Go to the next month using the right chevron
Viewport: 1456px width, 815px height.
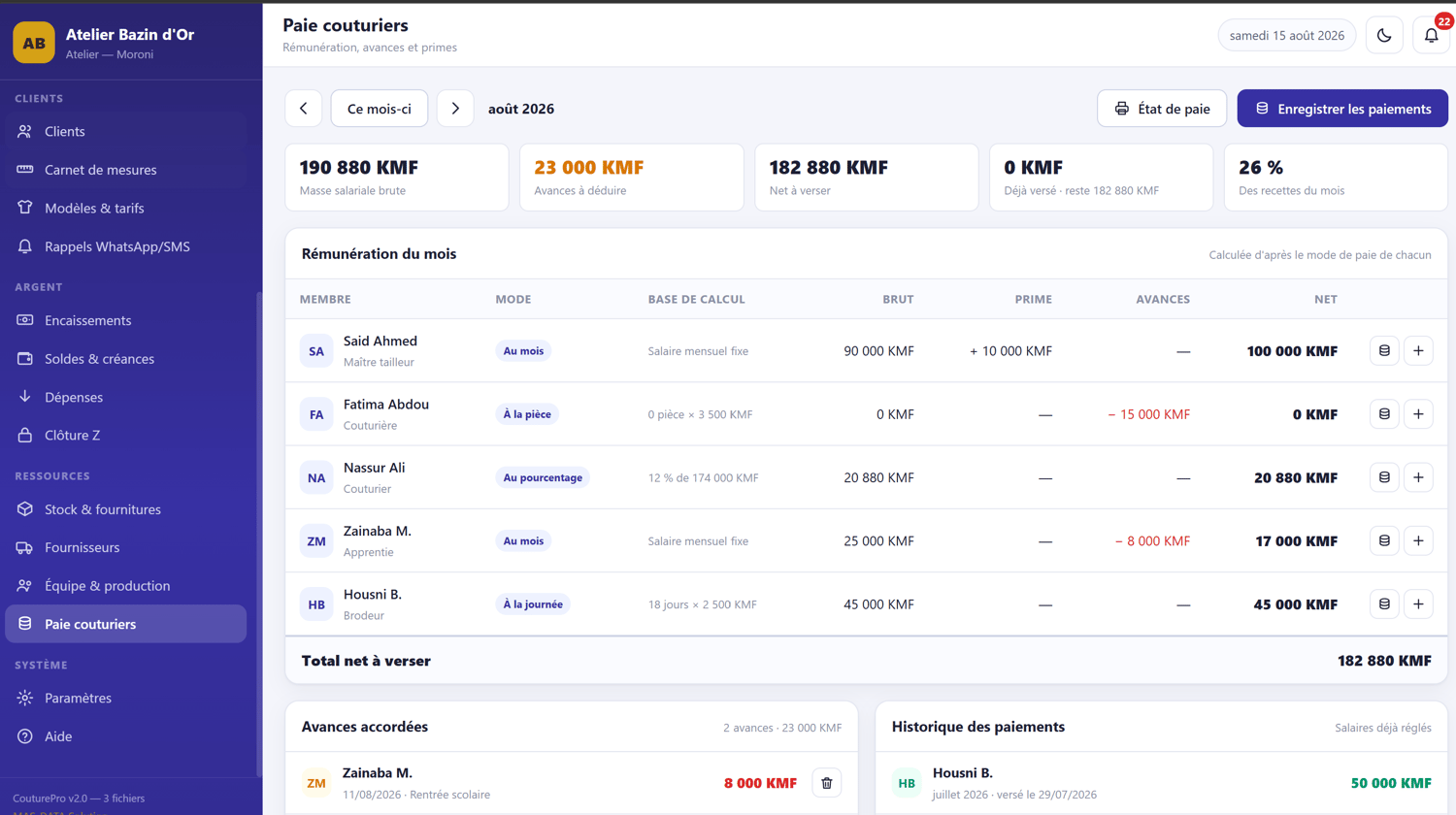pyautogui.click(x=455, y=109)
